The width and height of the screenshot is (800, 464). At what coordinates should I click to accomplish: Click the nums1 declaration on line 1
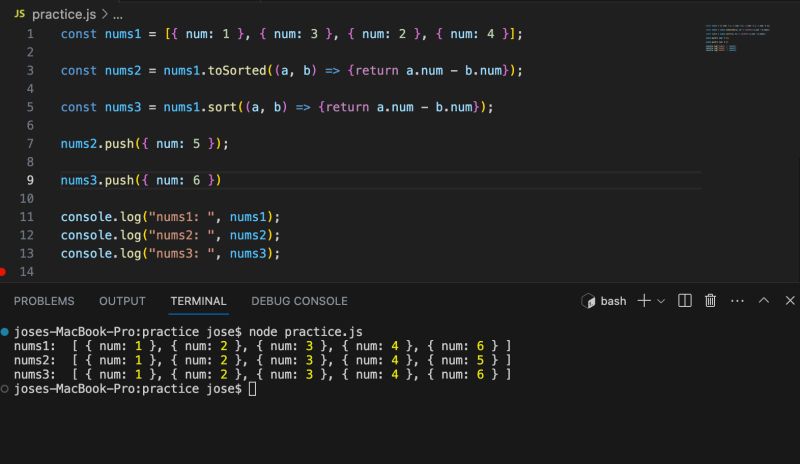tap(292, 34)
